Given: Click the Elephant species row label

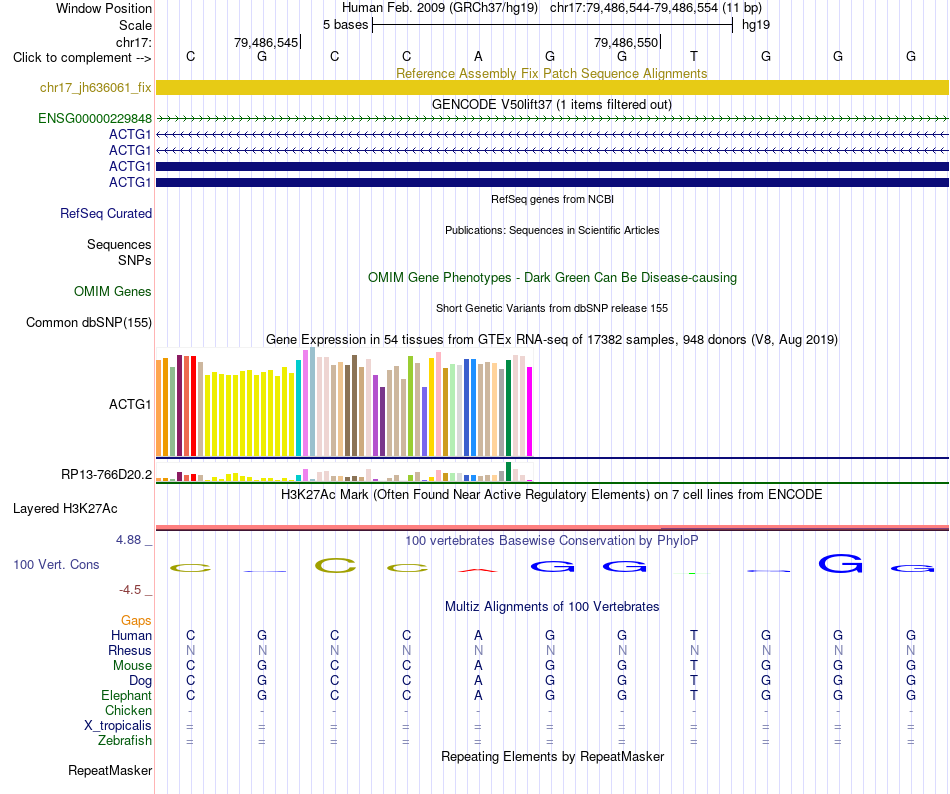Looking at the screenshot, I should 127,695.
